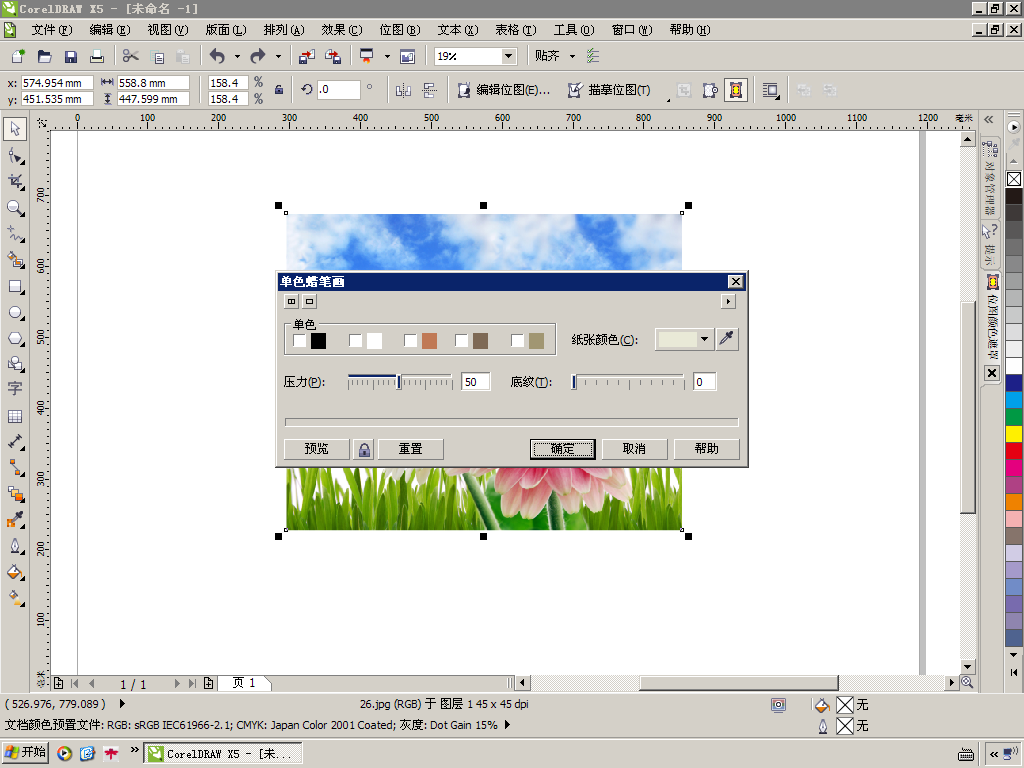Click the 预览 button
1024x768 pixels.
[317, 449]
